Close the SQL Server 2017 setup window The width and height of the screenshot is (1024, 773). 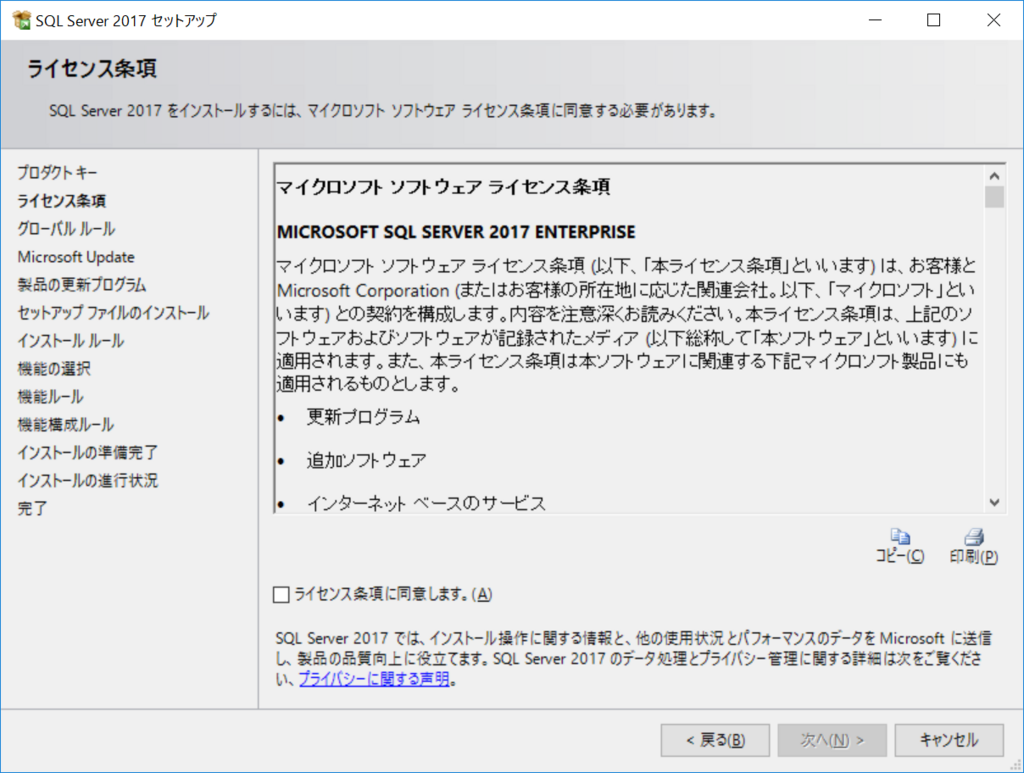[x=993, y=20]
